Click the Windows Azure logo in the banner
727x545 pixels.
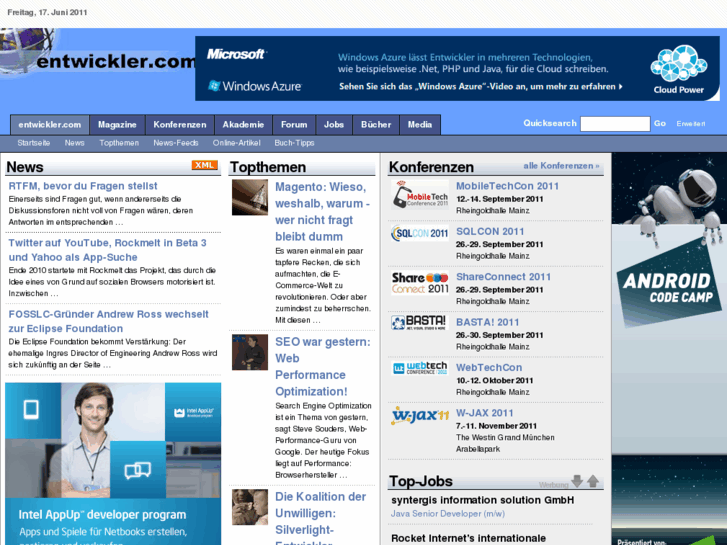pos(255,86)
